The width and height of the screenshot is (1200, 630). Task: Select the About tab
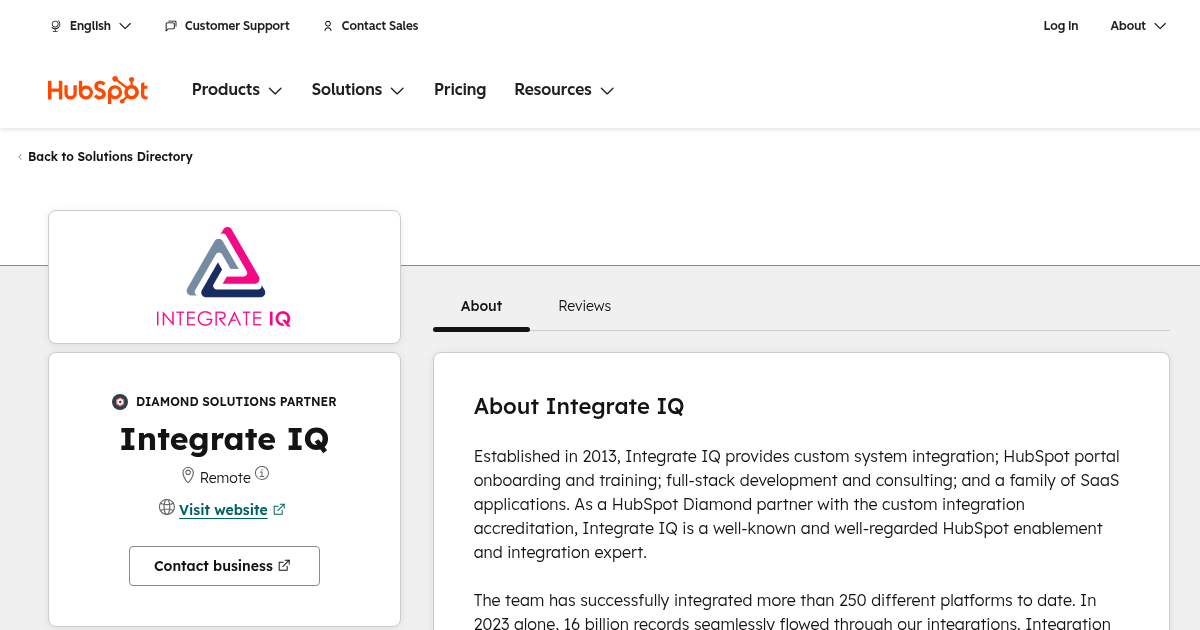(481, 306)
